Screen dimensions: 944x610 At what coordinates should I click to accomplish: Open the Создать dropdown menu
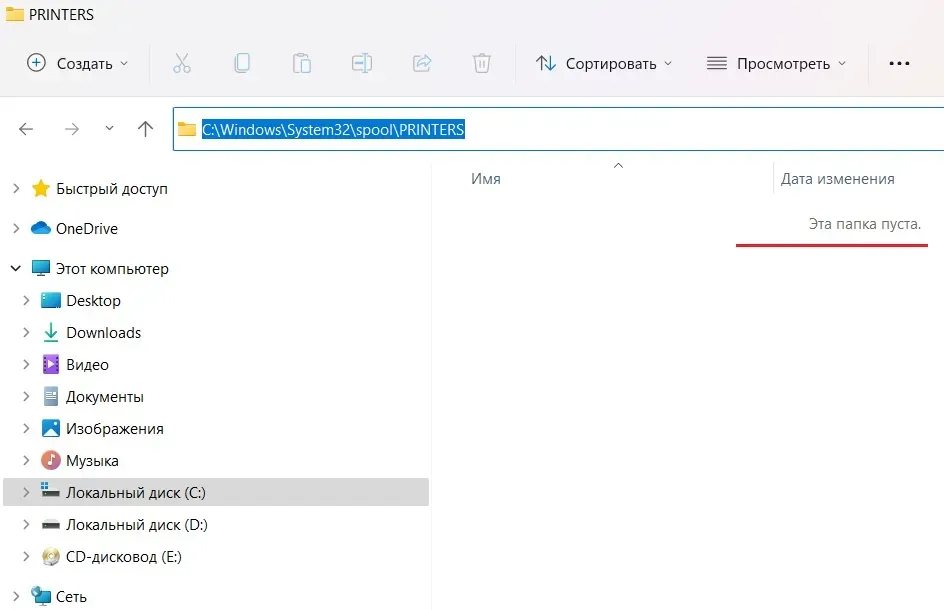coord(78,63)
